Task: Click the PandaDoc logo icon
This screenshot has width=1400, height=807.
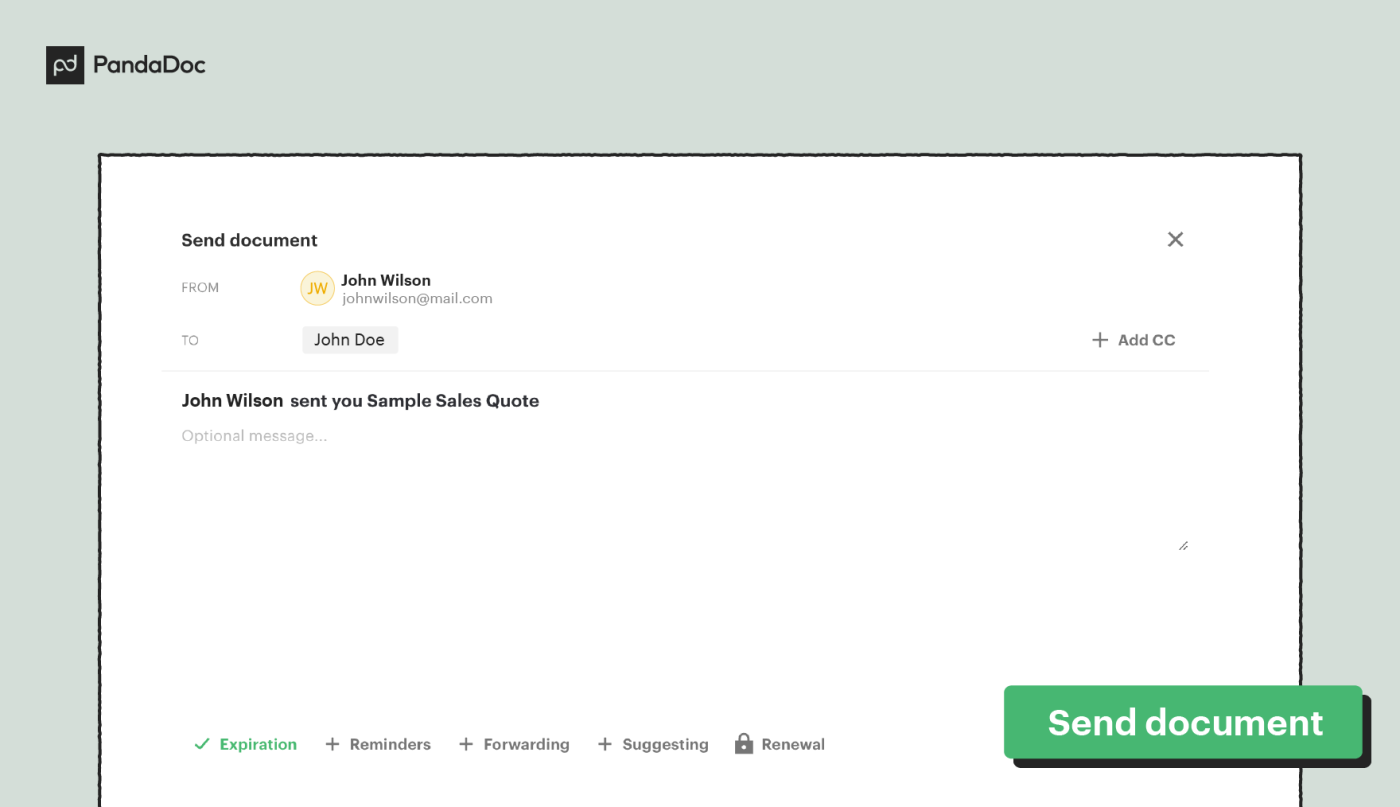Action: (x=65, y=65)
